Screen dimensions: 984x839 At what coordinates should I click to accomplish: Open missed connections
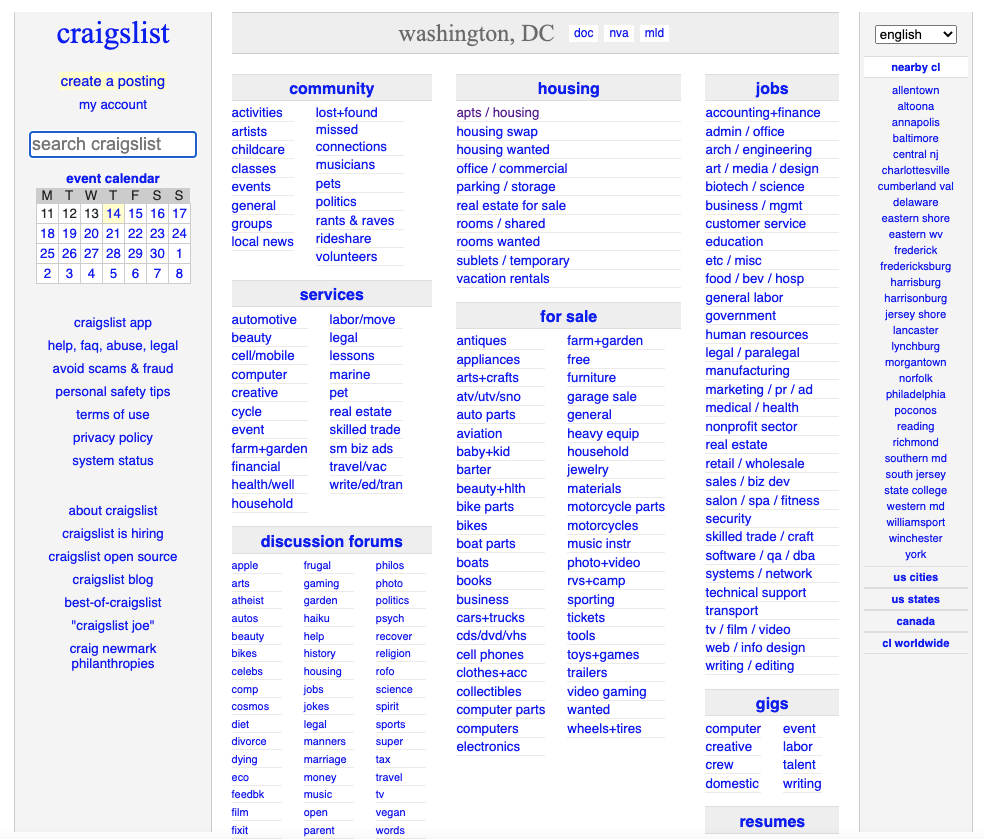351,138
